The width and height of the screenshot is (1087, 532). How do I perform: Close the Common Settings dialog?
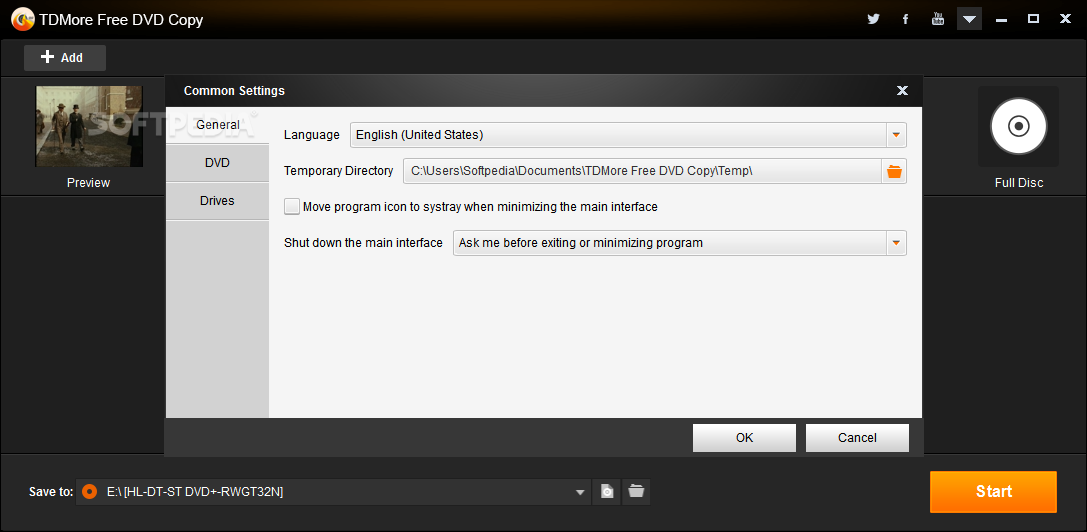coord(902,91)
